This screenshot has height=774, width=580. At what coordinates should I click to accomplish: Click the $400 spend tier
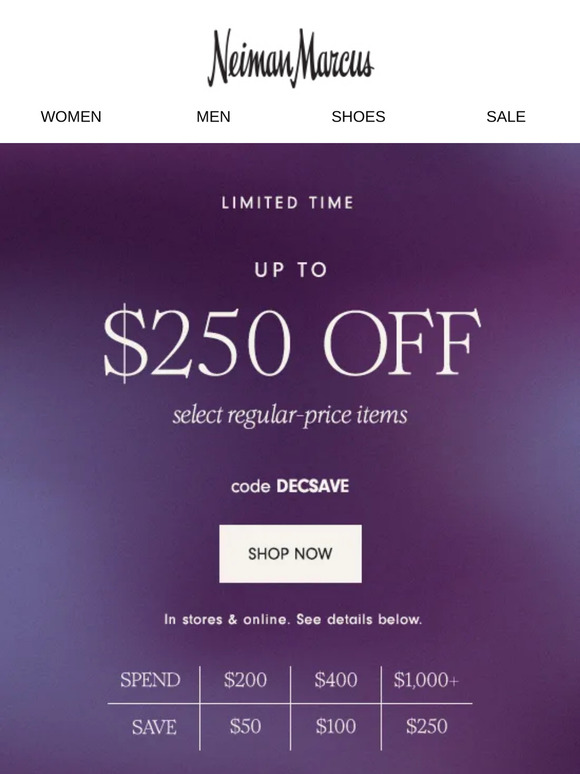(x=336, y=680)
